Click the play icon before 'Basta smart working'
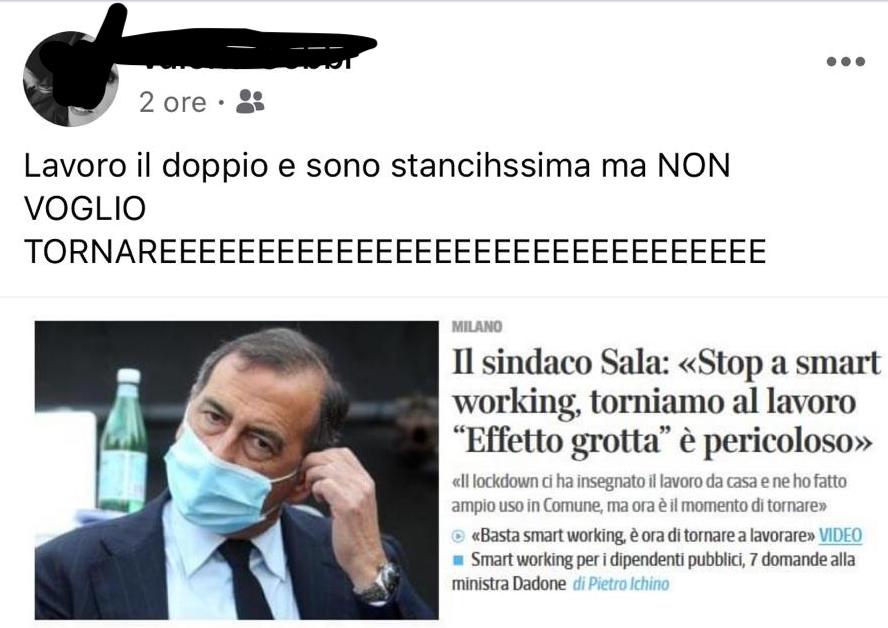Viewport: 888px width, 628px height. (x=459, y=536)
